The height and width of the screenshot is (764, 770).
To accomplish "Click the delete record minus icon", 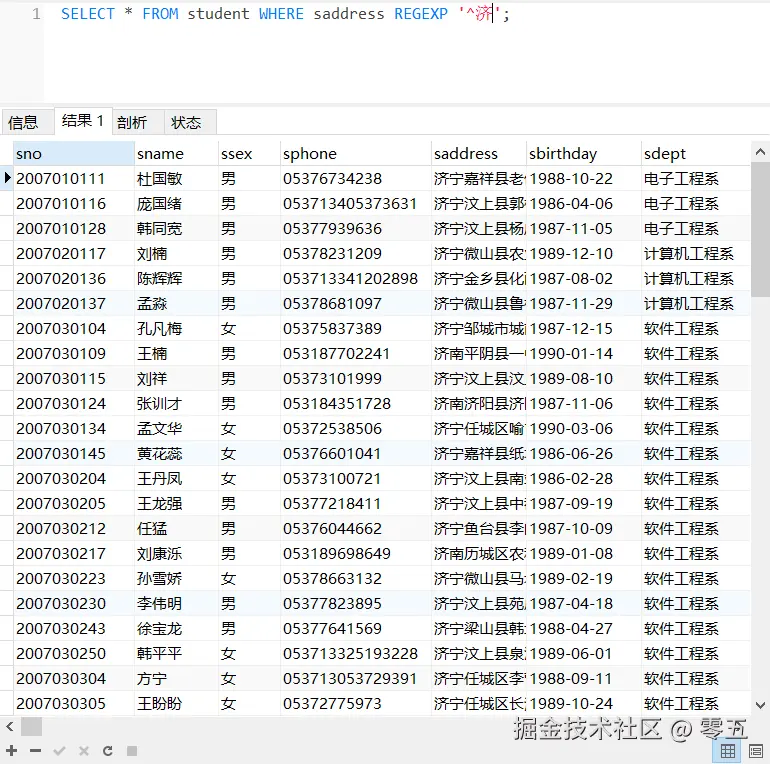I will tap(35, 751).
